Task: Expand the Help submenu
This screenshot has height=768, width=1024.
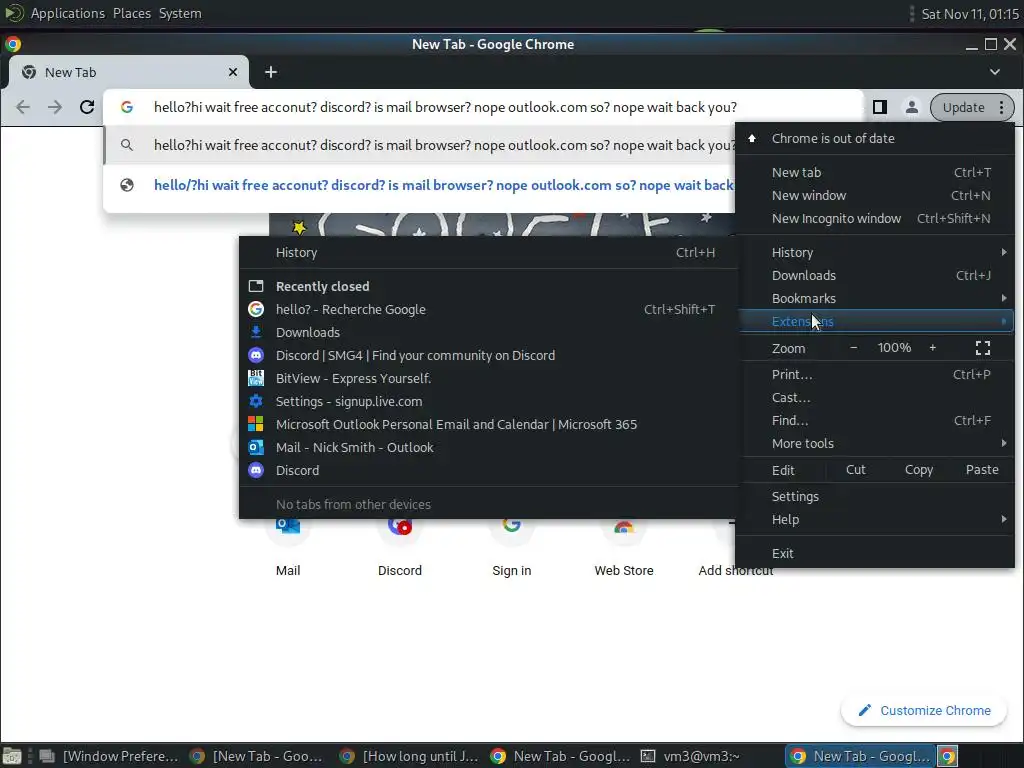Action: [875, 520]
